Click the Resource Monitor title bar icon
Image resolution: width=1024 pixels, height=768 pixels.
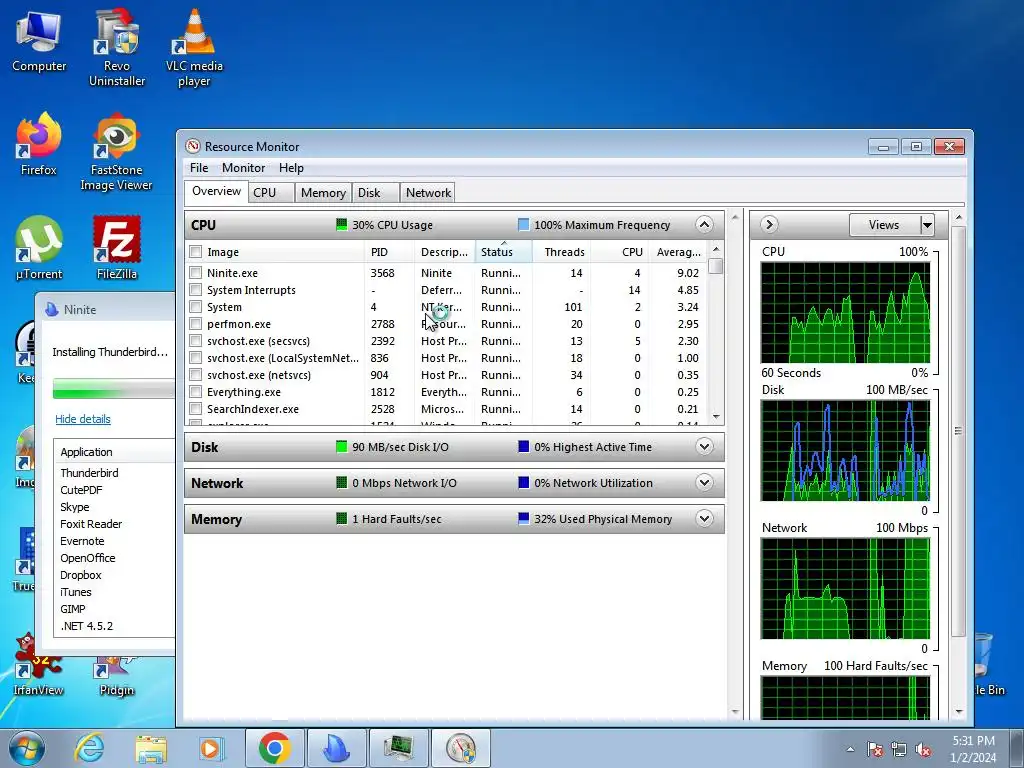tap(192, 146)
